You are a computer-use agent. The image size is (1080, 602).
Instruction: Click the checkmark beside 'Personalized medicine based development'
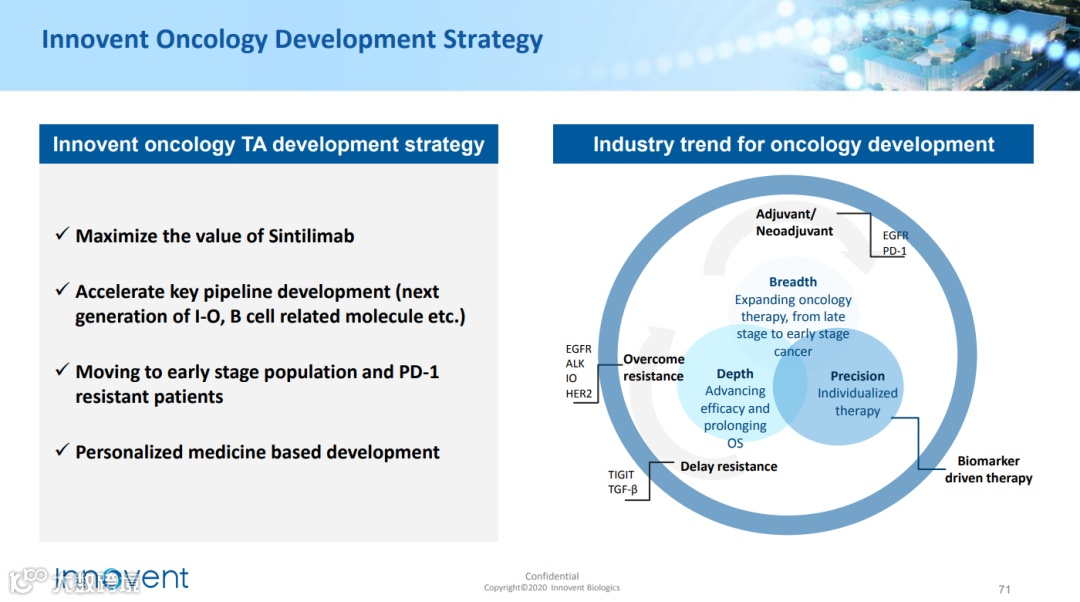pyautogui.click(x=62, y=450)
